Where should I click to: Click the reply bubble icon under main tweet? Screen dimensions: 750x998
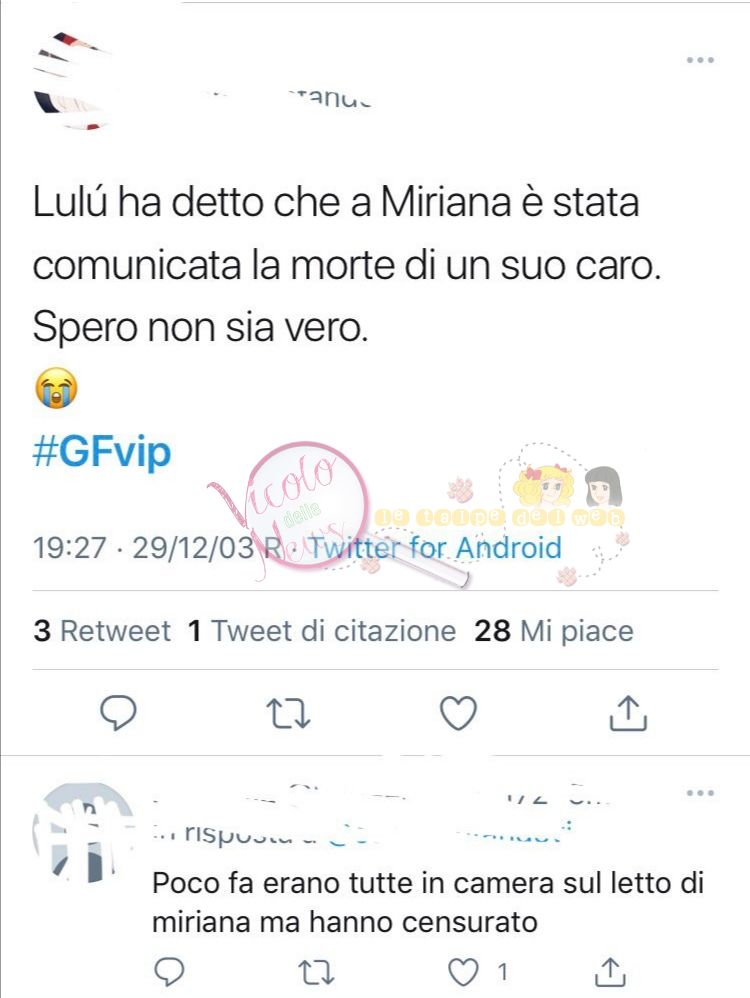click(x=118, y=713)
